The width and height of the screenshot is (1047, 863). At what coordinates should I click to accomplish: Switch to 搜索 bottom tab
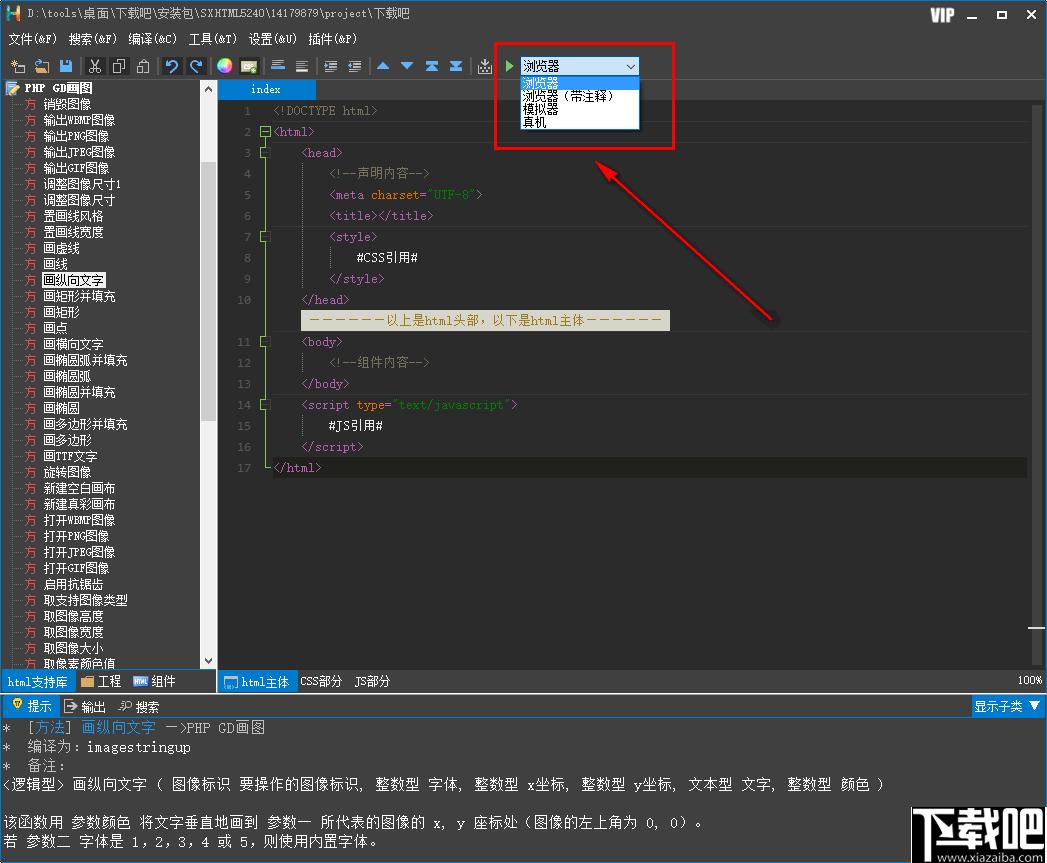click(139, 707)
